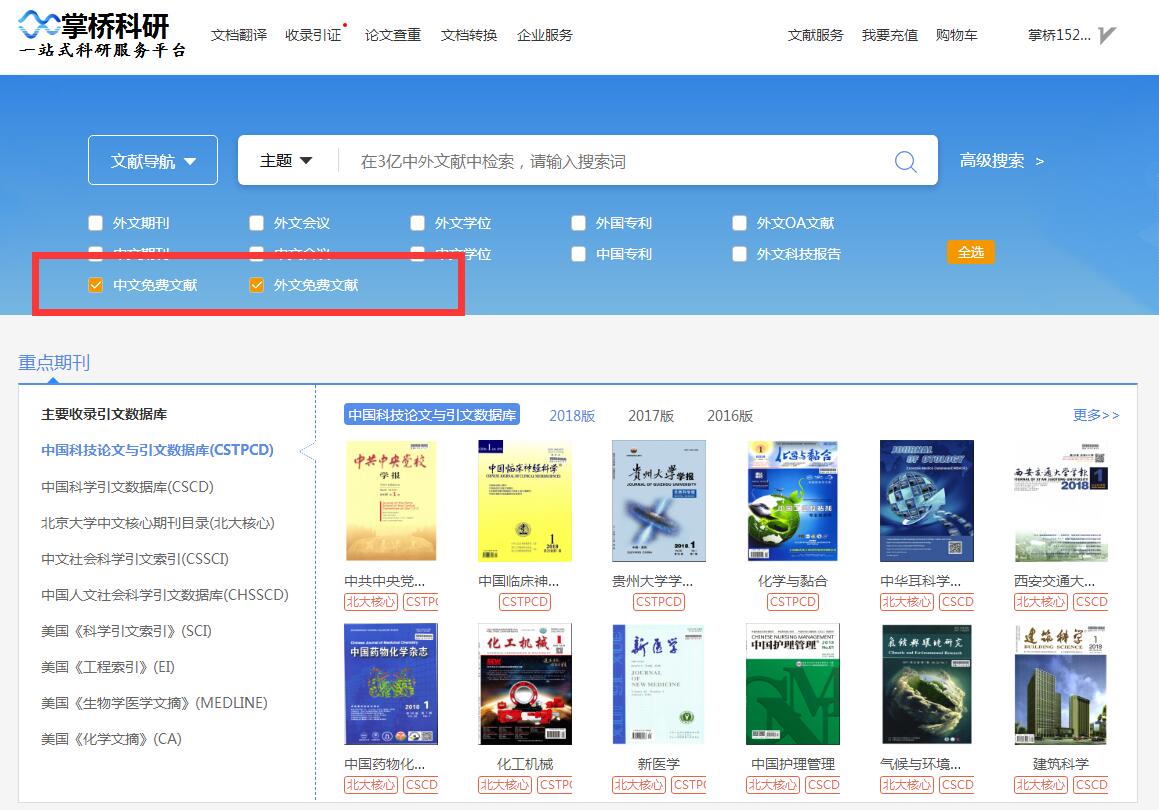Open the 西安交通大学学报 journal cover
Image resolution: width=1159 pixels, height=810 pixels.
tap(1061, 500)
